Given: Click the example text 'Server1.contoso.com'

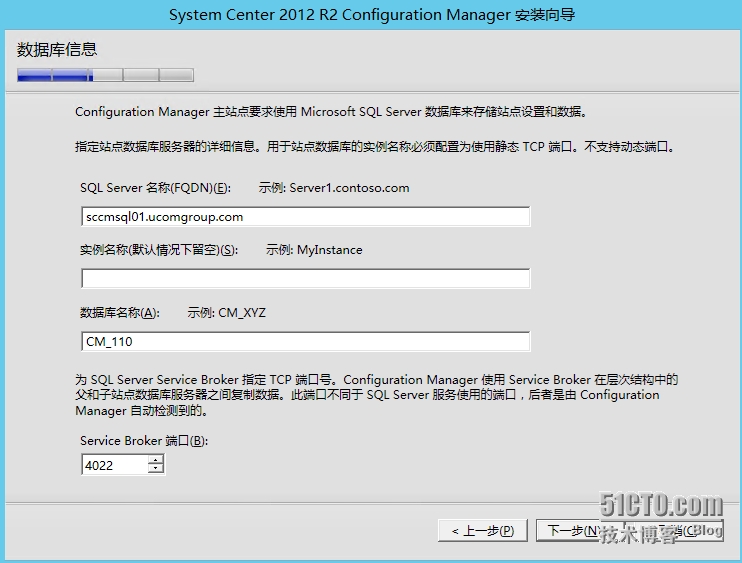Looking at the screenshot, I should click(x=349, y=188).
